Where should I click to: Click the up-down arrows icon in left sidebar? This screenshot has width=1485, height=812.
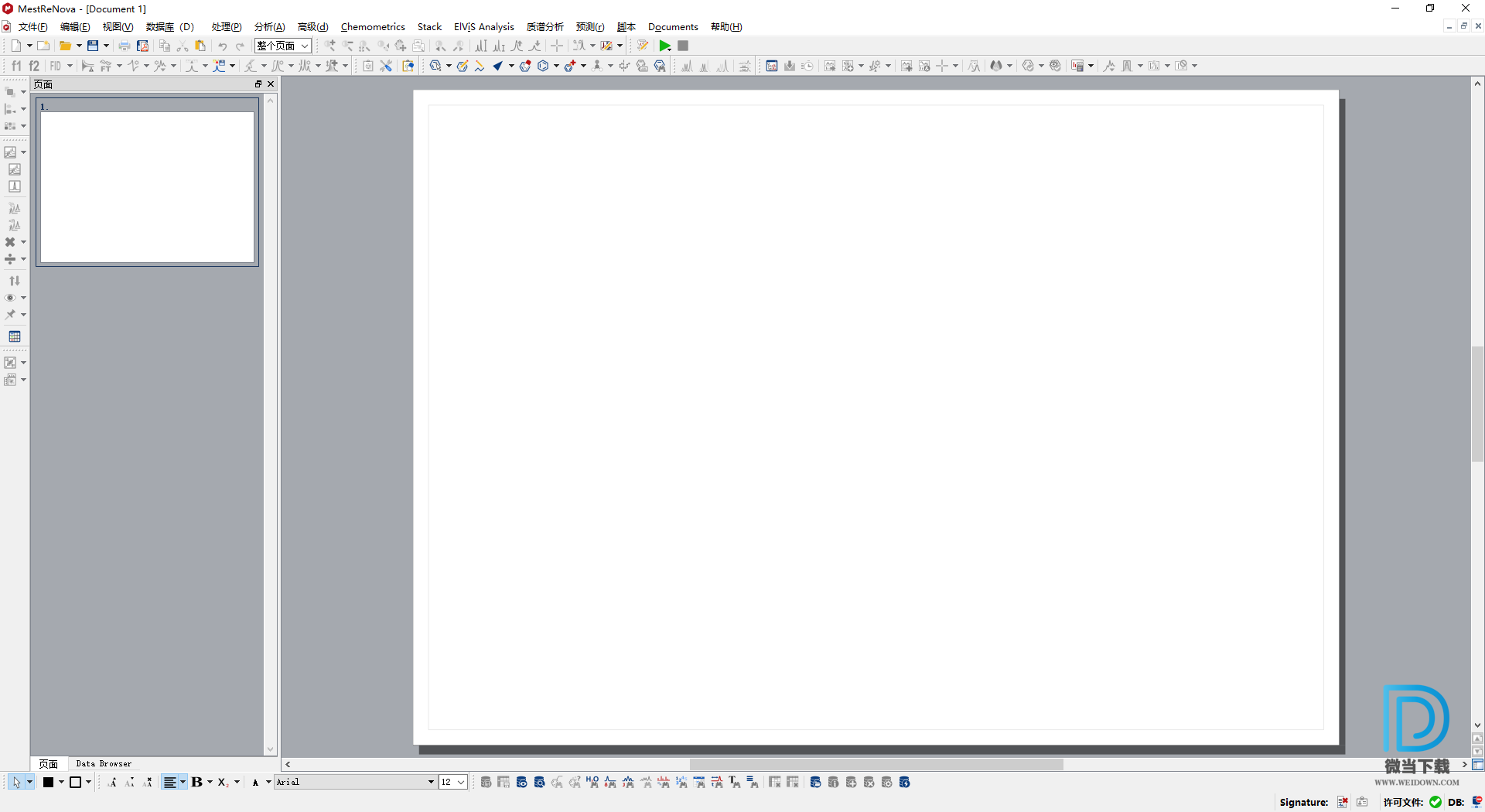point(15,281)
